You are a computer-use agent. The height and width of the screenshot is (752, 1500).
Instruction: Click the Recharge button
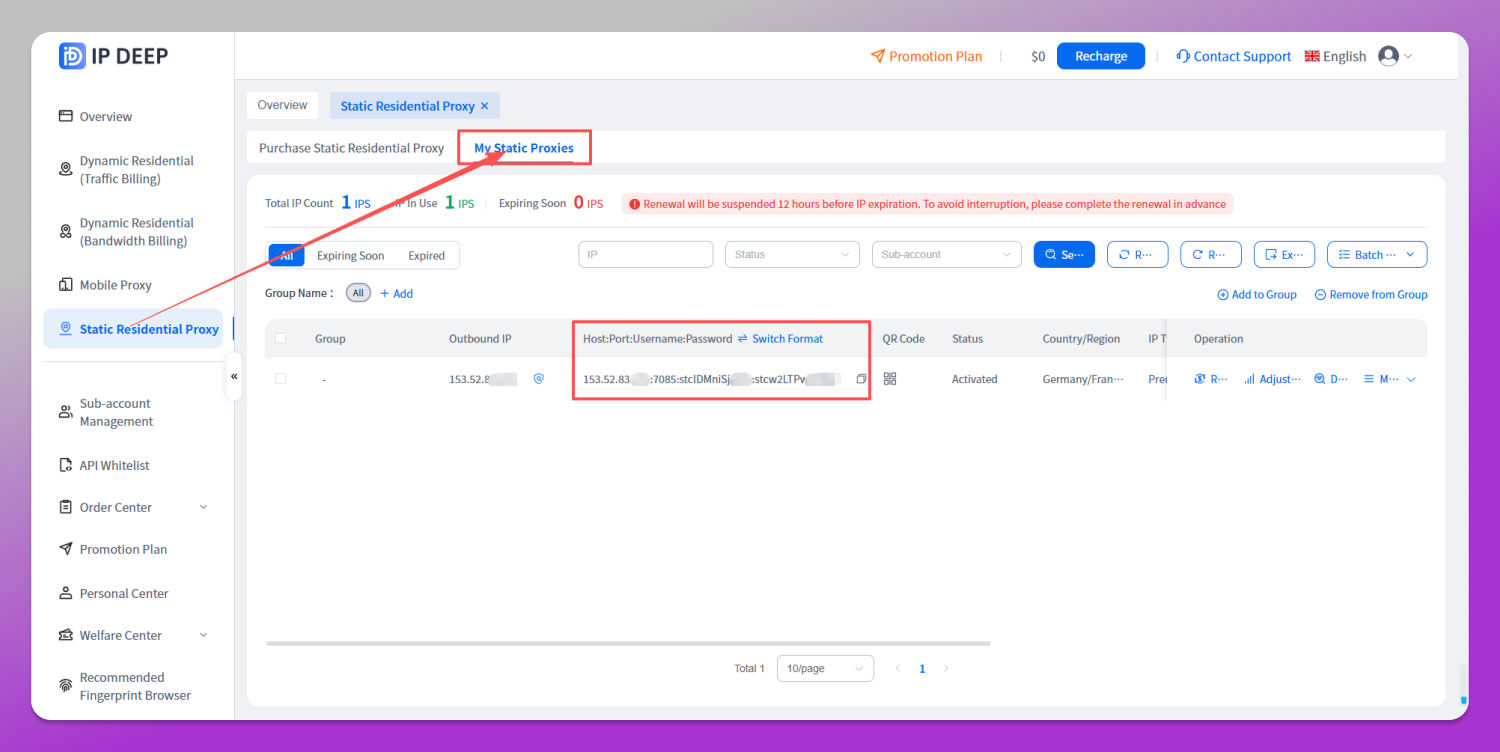click(1101, 56)
